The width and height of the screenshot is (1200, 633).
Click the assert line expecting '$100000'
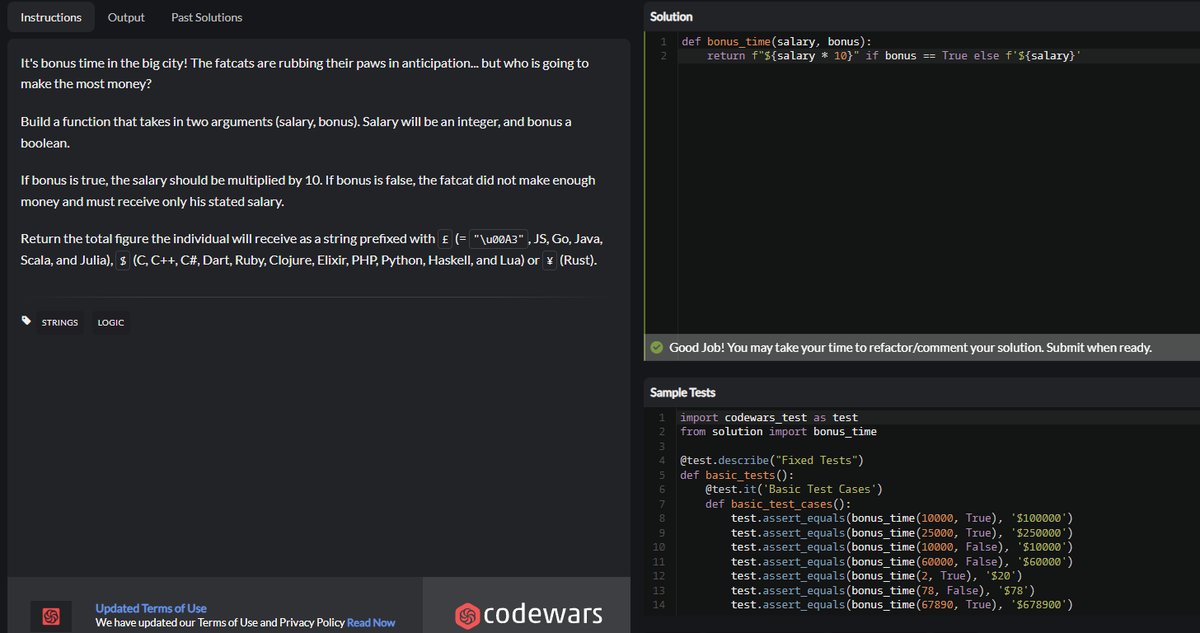pos(902,518)
